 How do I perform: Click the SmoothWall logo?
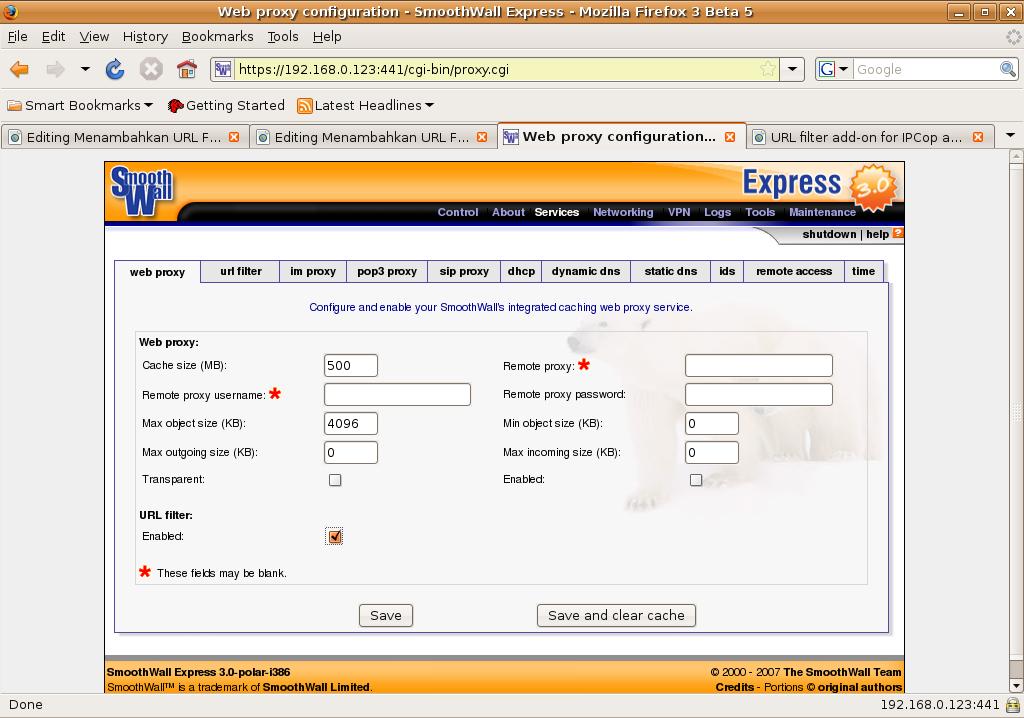pos(141,191)
